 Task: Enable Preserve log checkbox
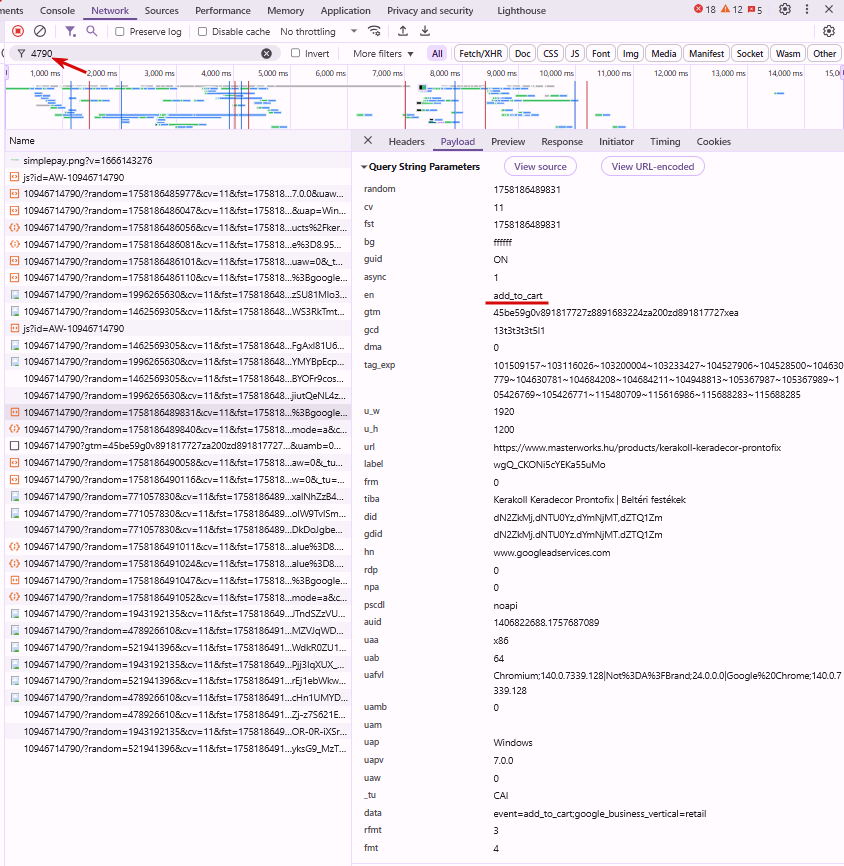119,31
